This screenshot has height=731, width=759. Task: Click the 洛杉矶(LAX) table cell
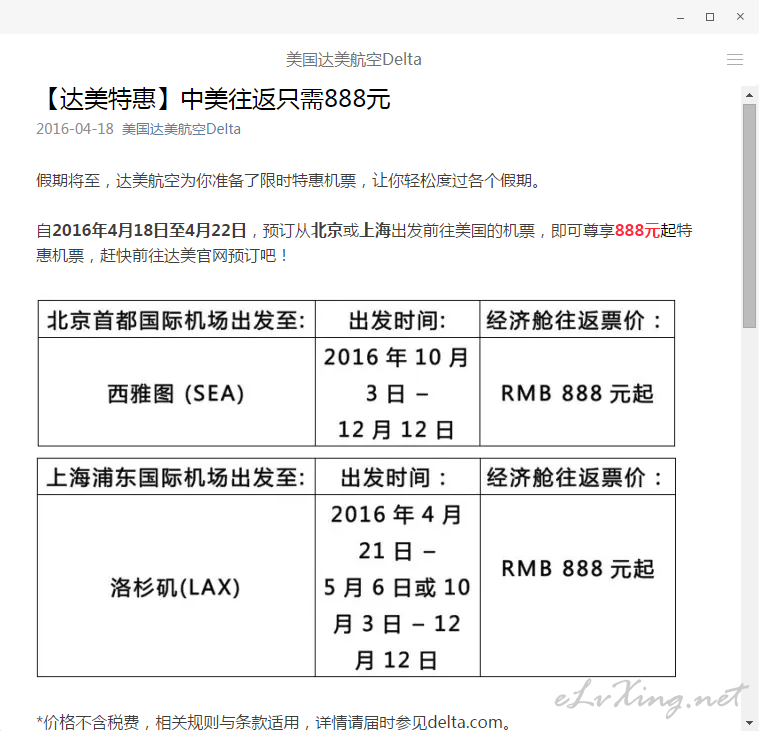point(176,586)
